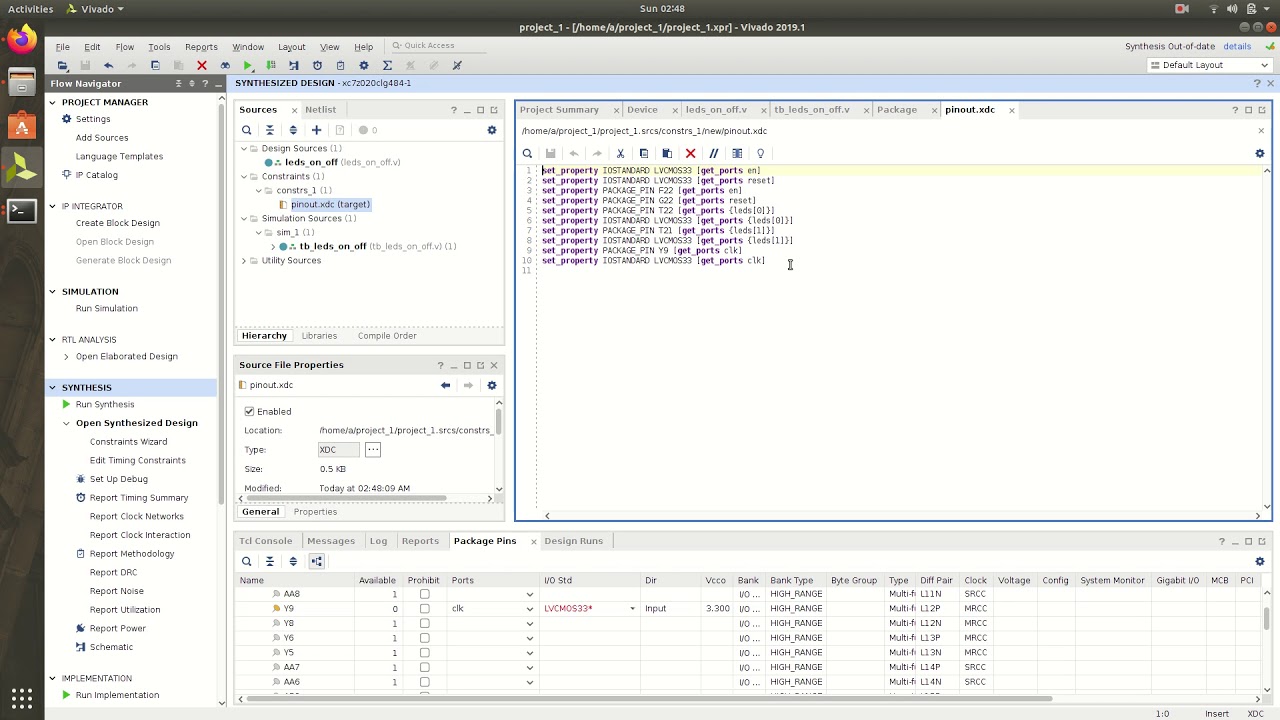Click the previous arrow in Source File Properties

click(x=445, y=385)
